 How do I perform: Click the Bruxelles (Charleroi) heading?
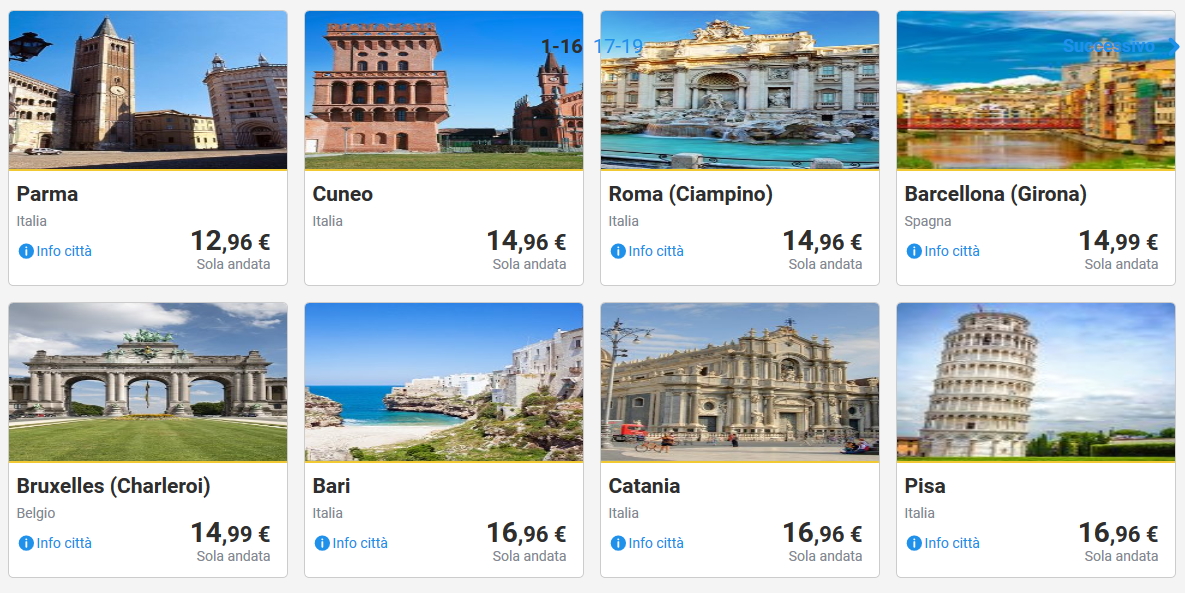click(114, 486)
